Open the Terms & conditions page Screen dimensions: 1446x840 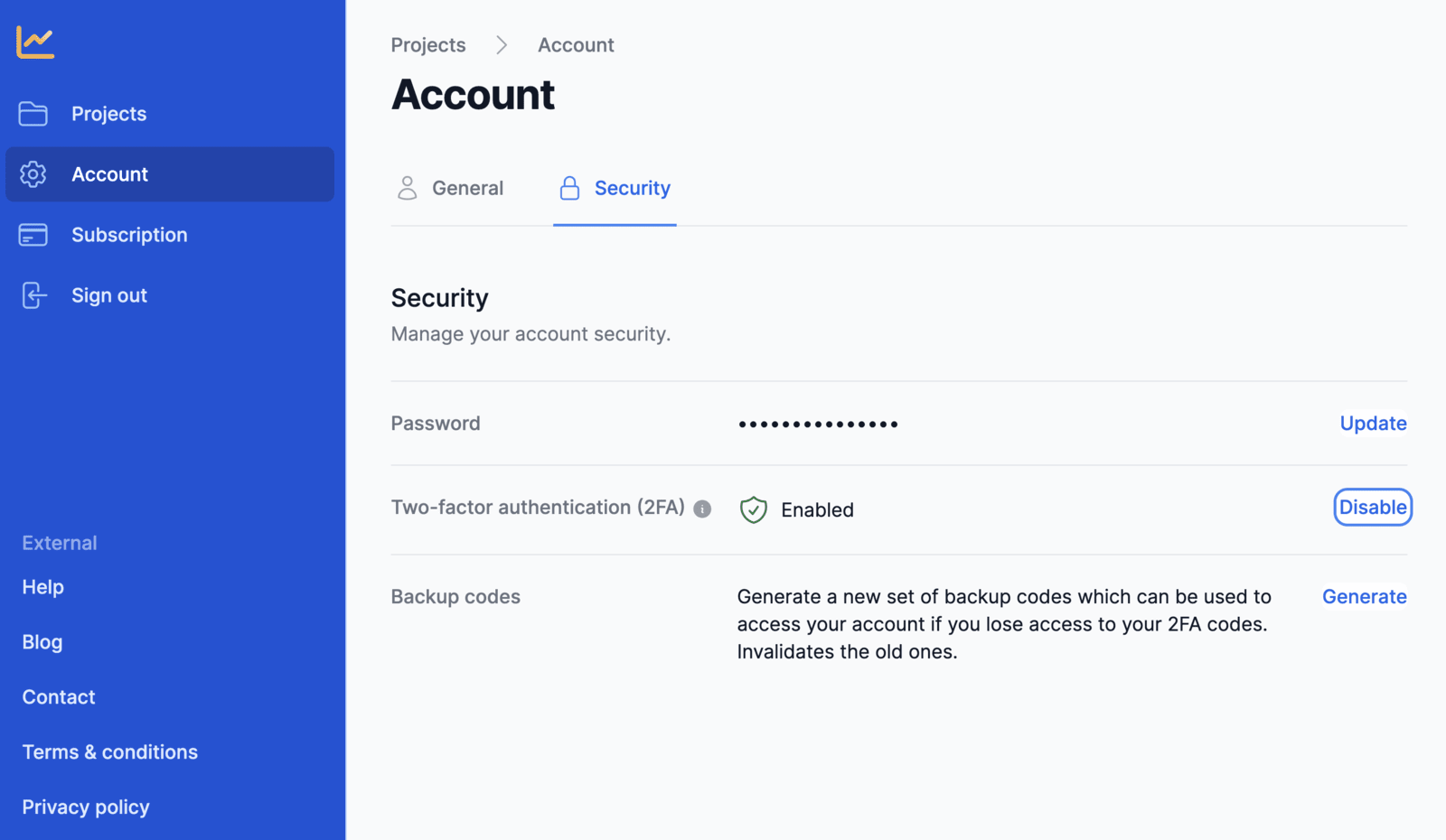[110, 752]
